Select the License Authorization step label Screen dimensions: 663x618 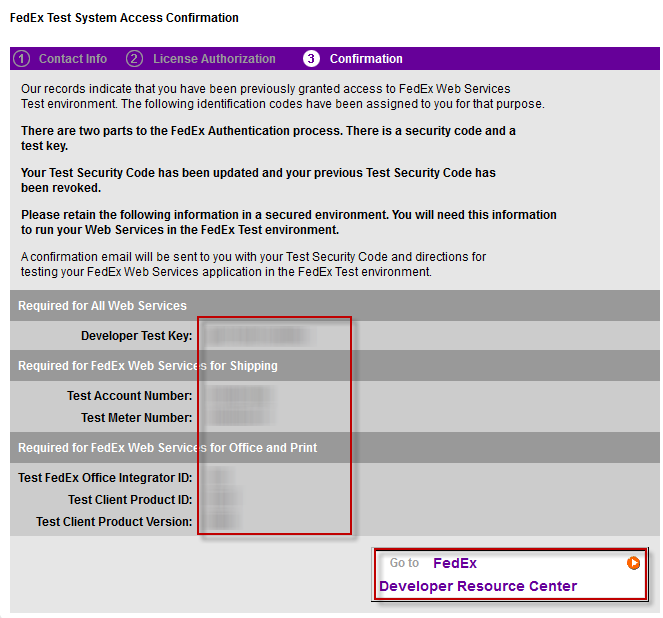(x=214, y=59)
